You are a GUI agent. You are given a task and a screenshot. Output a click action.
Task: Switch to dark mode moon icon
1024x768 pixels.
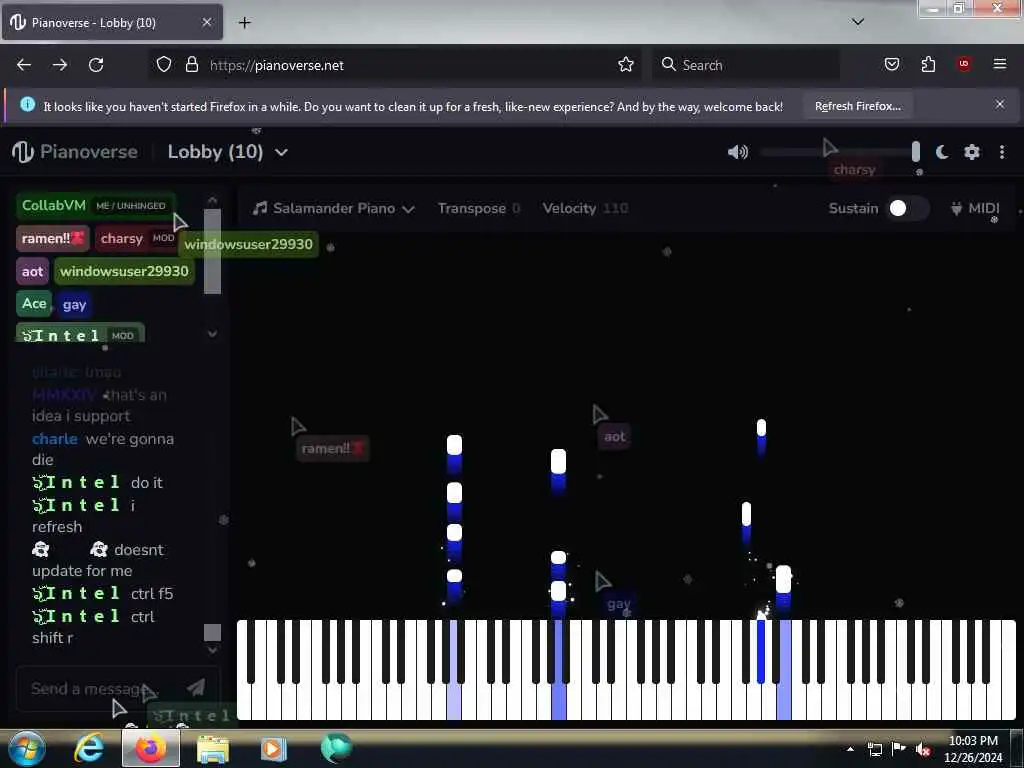point(941,152)
